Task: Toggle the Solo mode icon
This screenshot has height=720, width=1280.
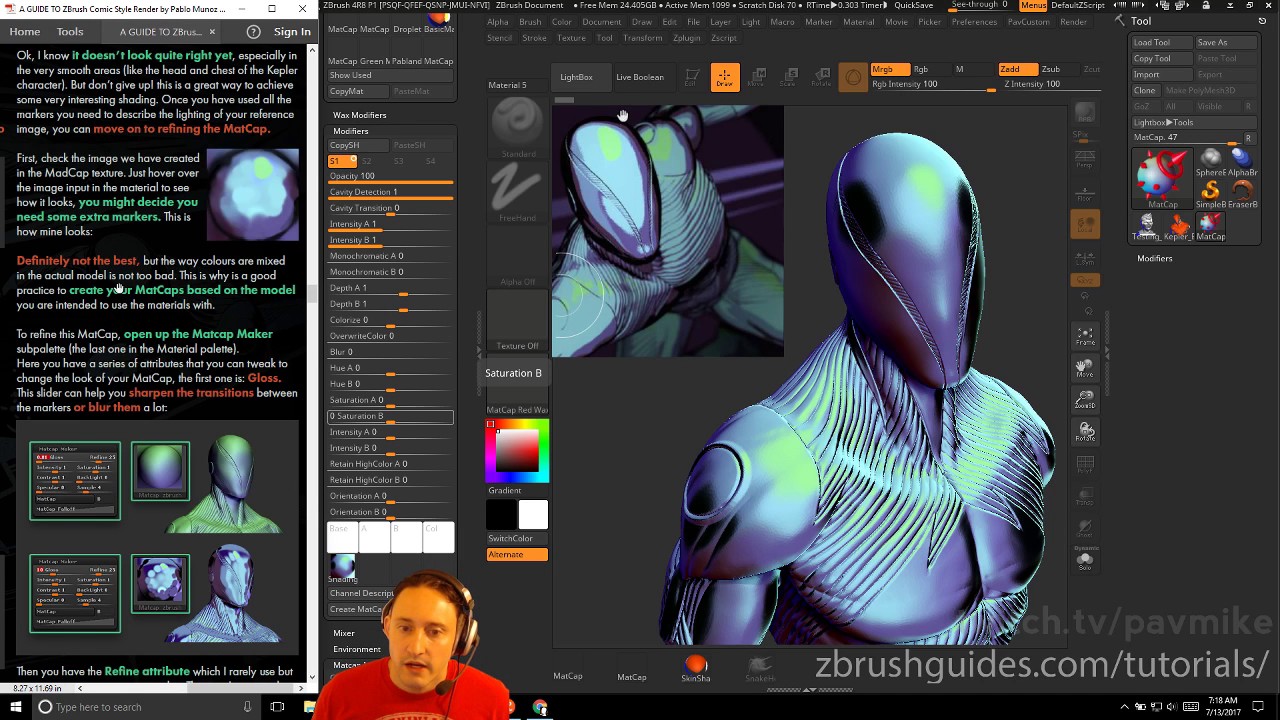Action: click(x=1085, y=560)
